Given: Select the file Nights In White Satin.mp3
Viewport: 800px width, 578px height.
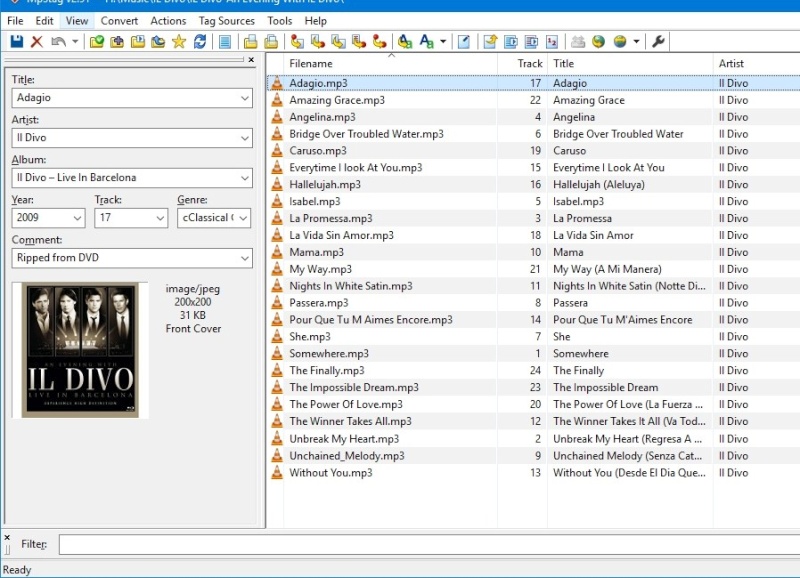Looking at the screenshot, I should (x=351, y=286).
